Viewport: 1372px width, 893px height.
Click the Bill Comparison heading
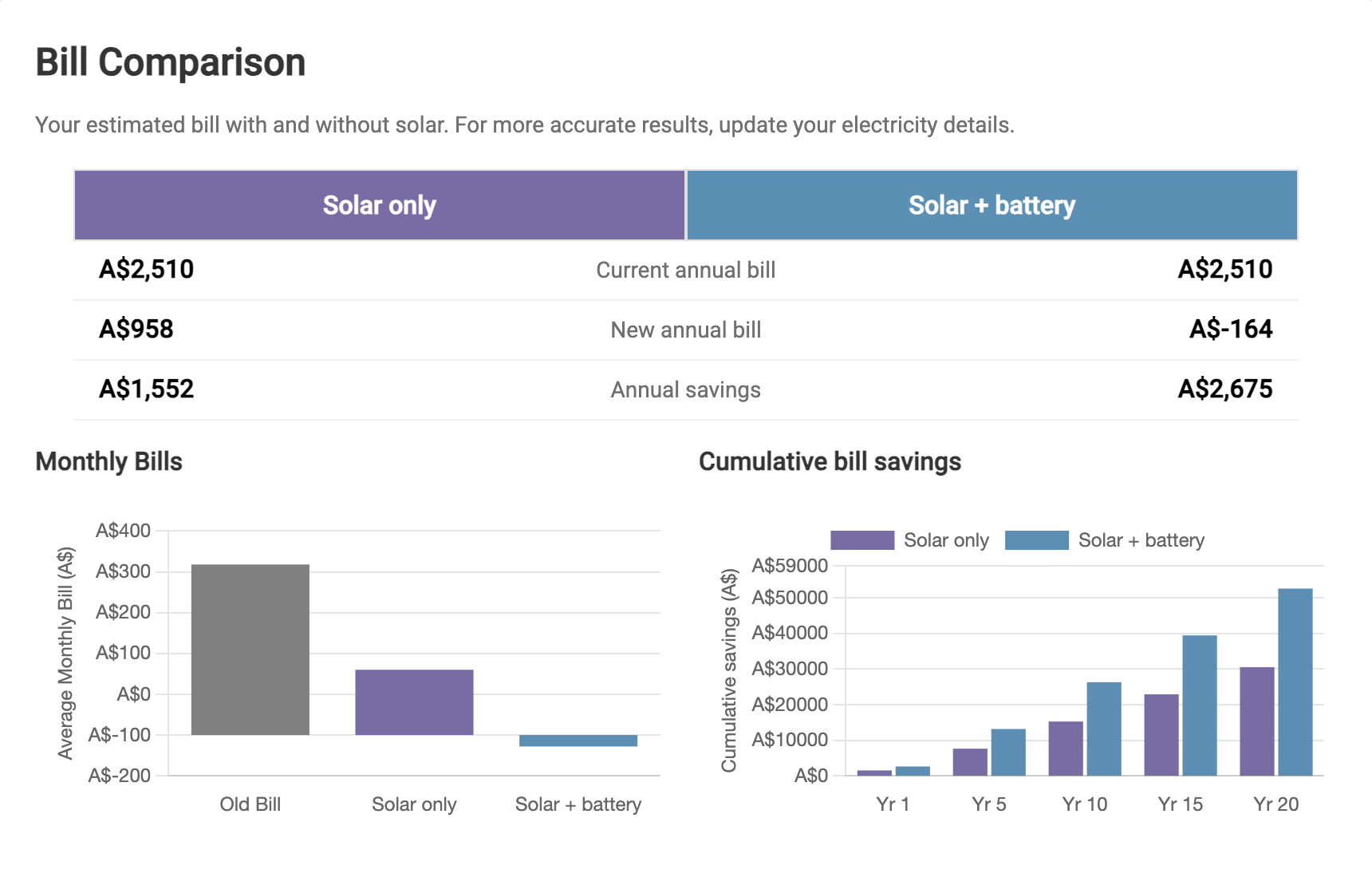pos(169,61)
